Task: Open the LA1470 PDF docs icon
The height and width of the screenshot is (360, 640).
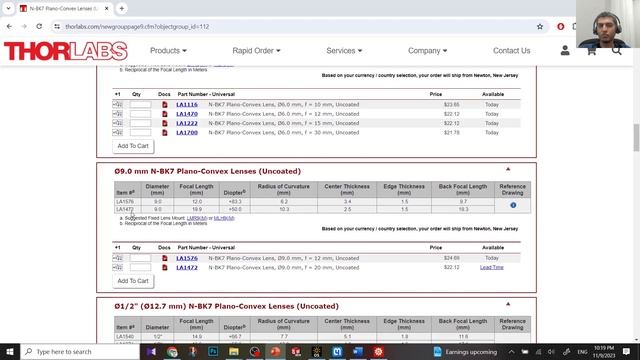Action: pos(164,114)
